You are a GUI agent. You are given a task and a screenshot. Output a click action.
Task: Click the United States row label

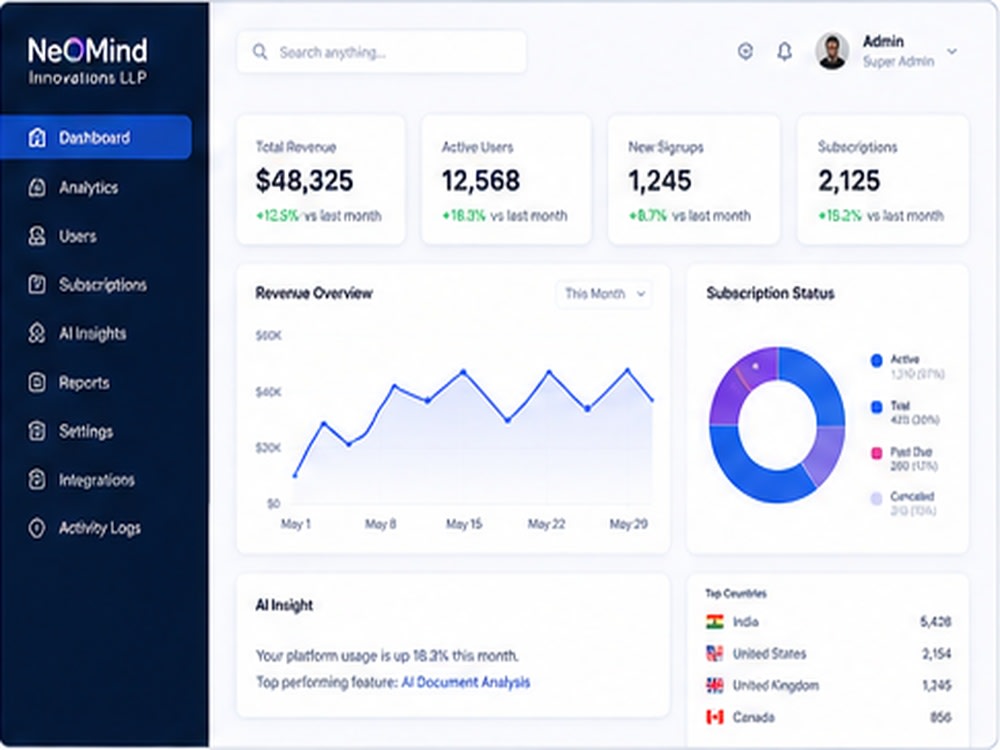click(769, 654)
